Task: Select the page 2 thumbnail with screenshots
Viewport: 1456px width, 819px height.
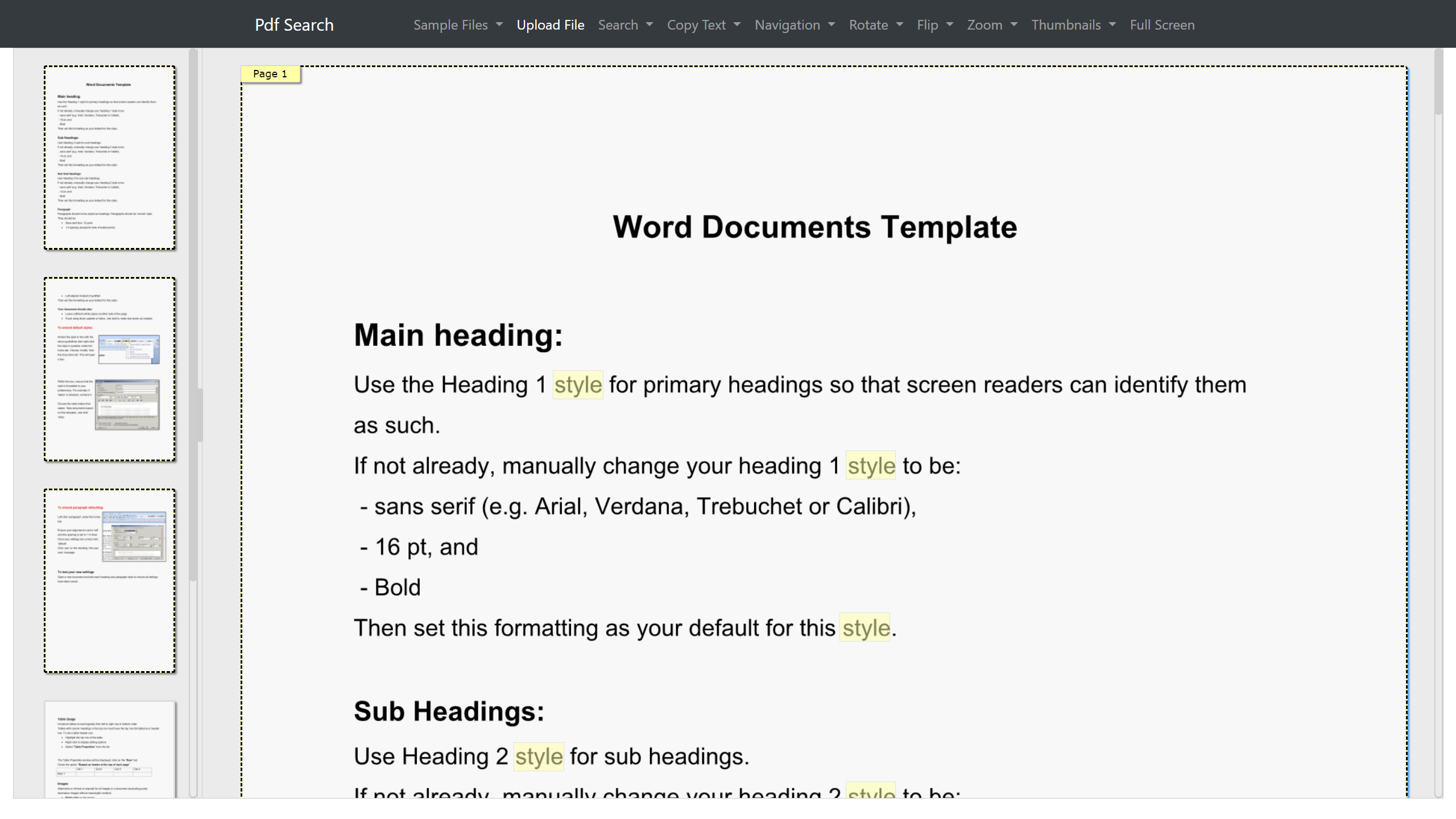Action: coord(110,369)
